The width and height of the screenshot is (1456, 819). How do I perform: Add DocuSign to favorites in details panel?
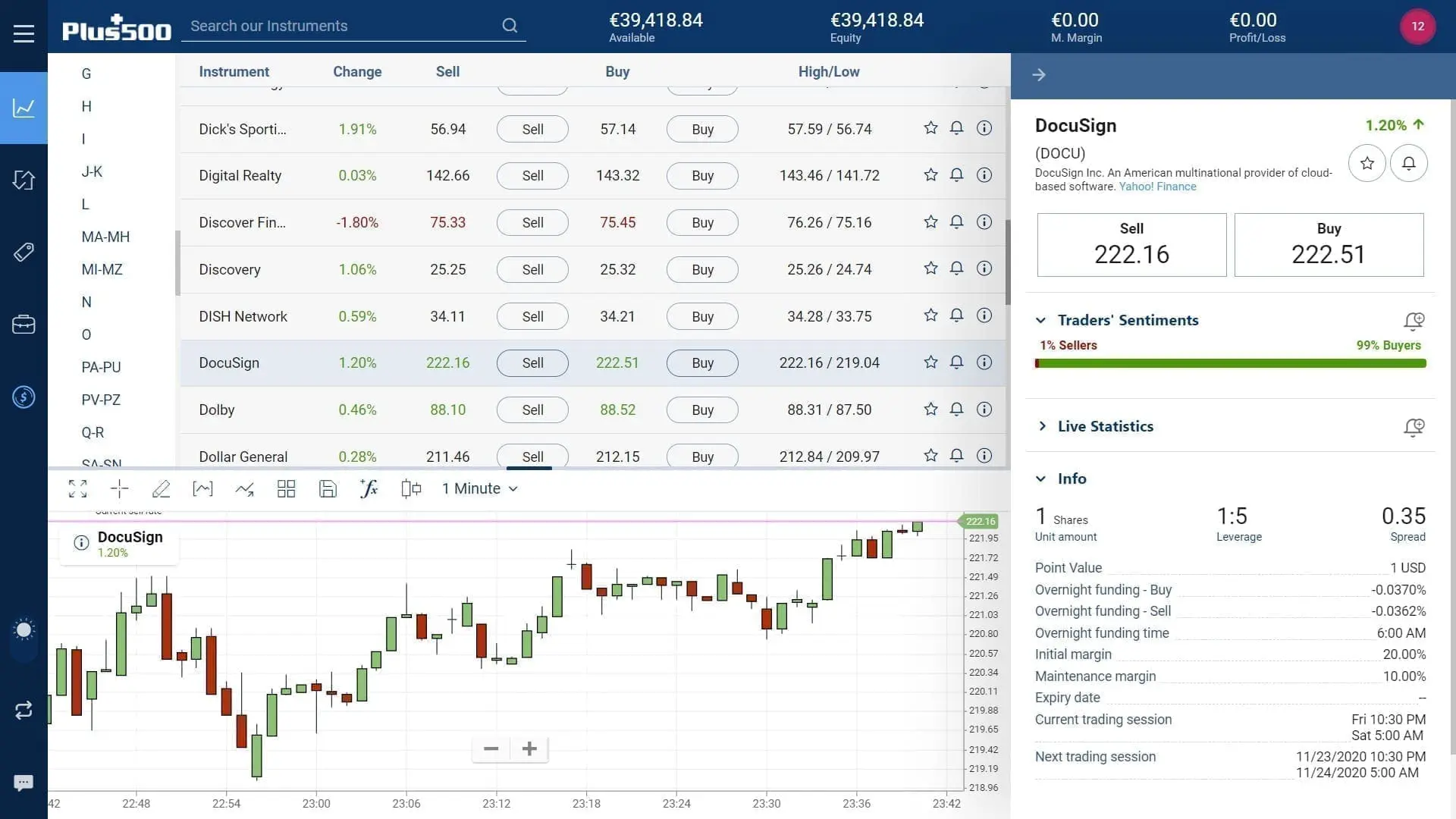(1367, 163)
